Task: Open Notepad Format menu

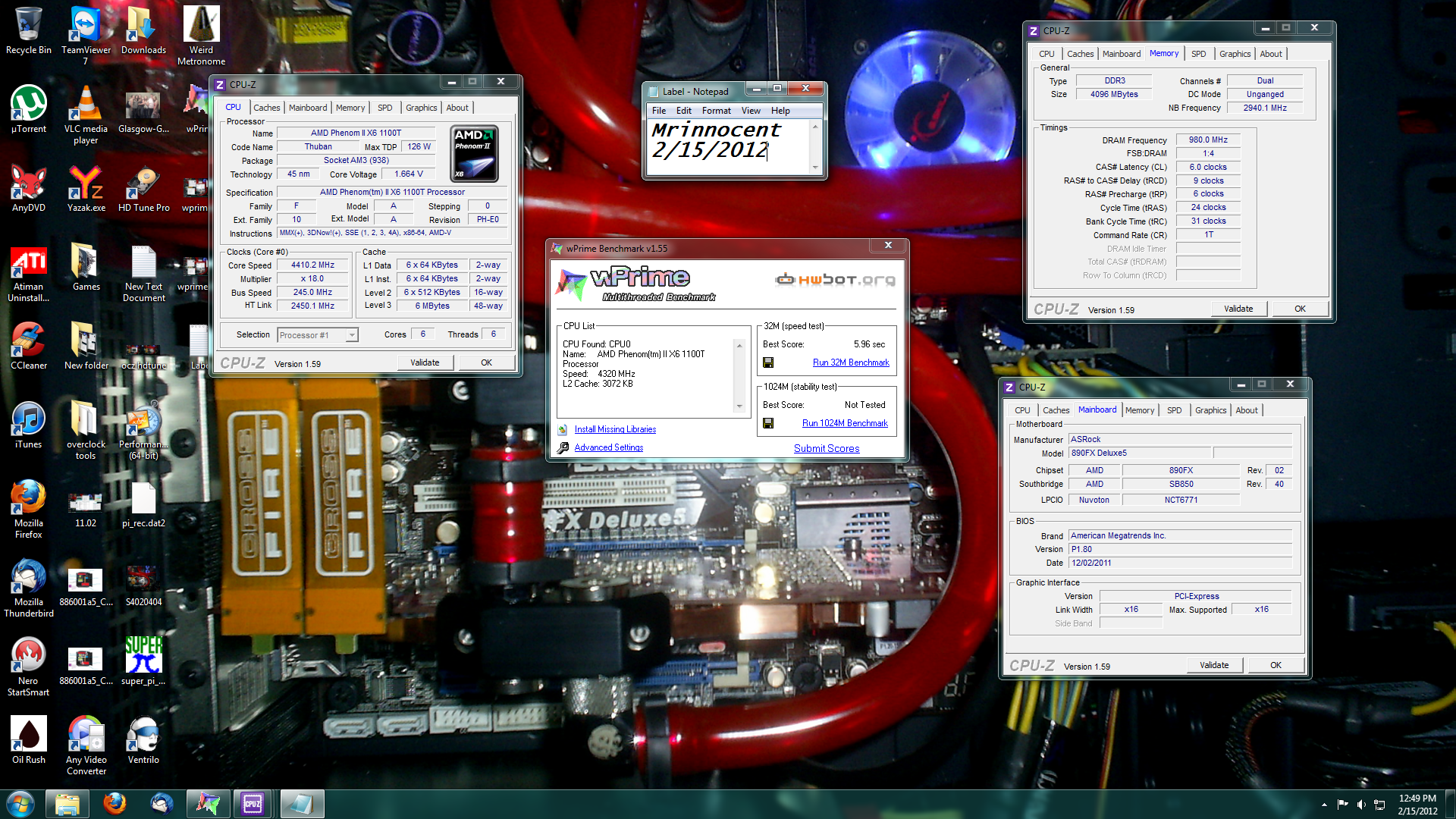Action: coord(716,111)
